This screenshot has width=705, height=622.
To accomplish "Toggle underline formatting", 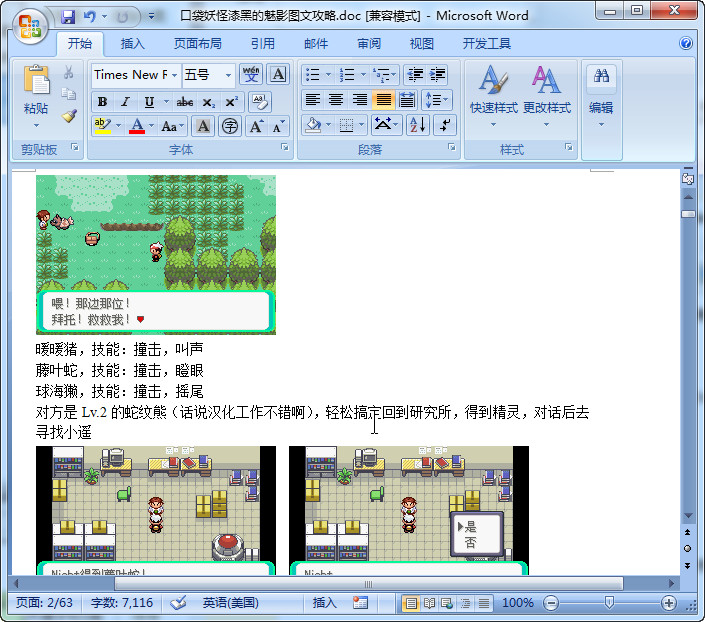I will (x=149, y=102).
